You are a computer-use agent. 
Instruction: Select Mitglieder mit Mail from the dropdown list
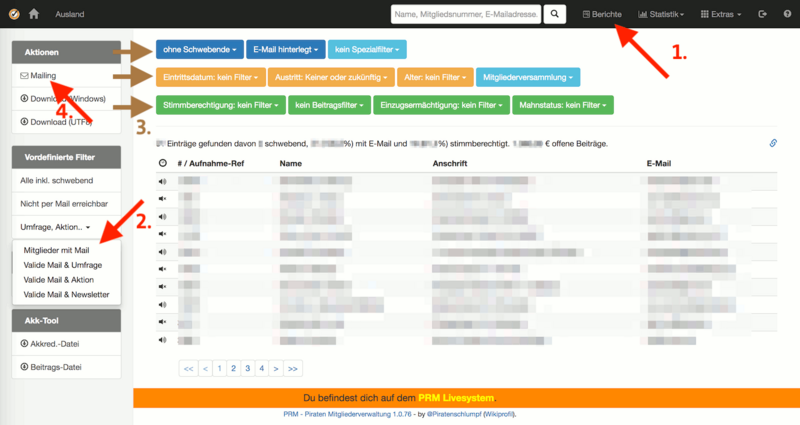point(56,250)
